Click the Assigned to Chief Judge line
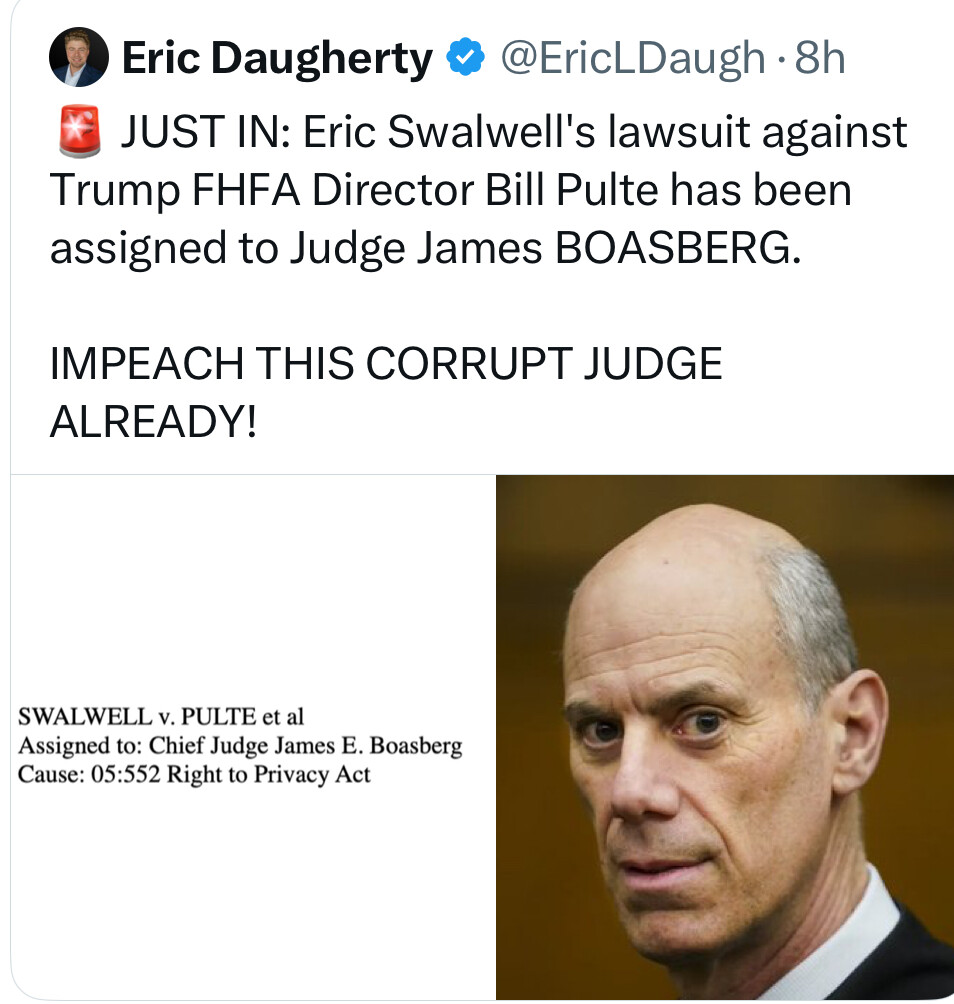 pos(240,745)
